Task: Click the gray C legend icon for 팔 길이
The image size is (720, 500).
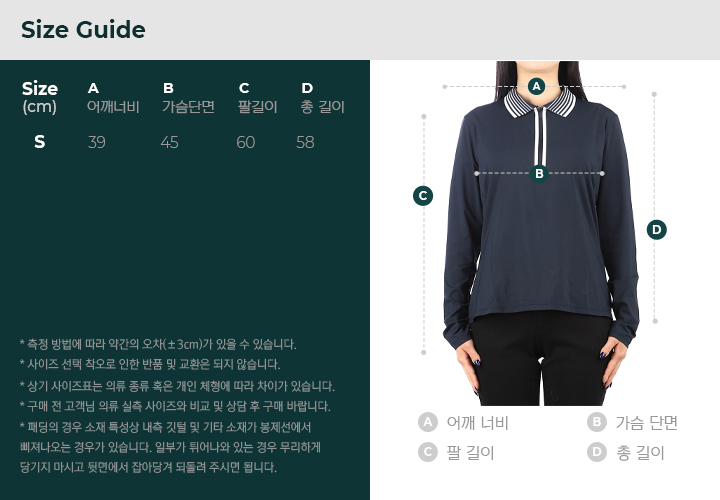Action: 428,452
